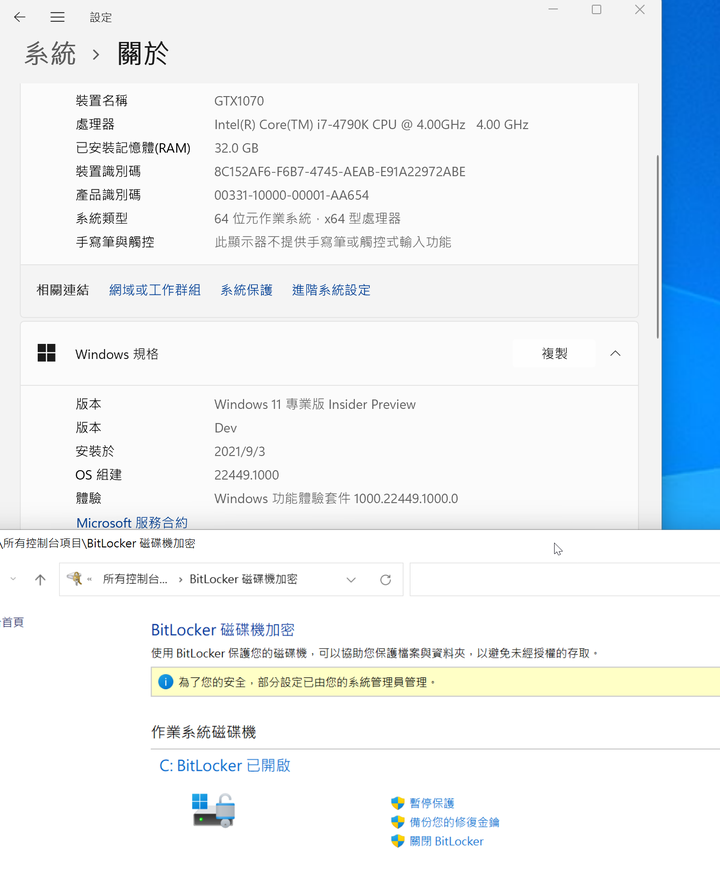Image resolution: width=720 pixels, height=880 pixels.
Task: Click 備份您的修復金鑰 link
Action: (454, 822)
